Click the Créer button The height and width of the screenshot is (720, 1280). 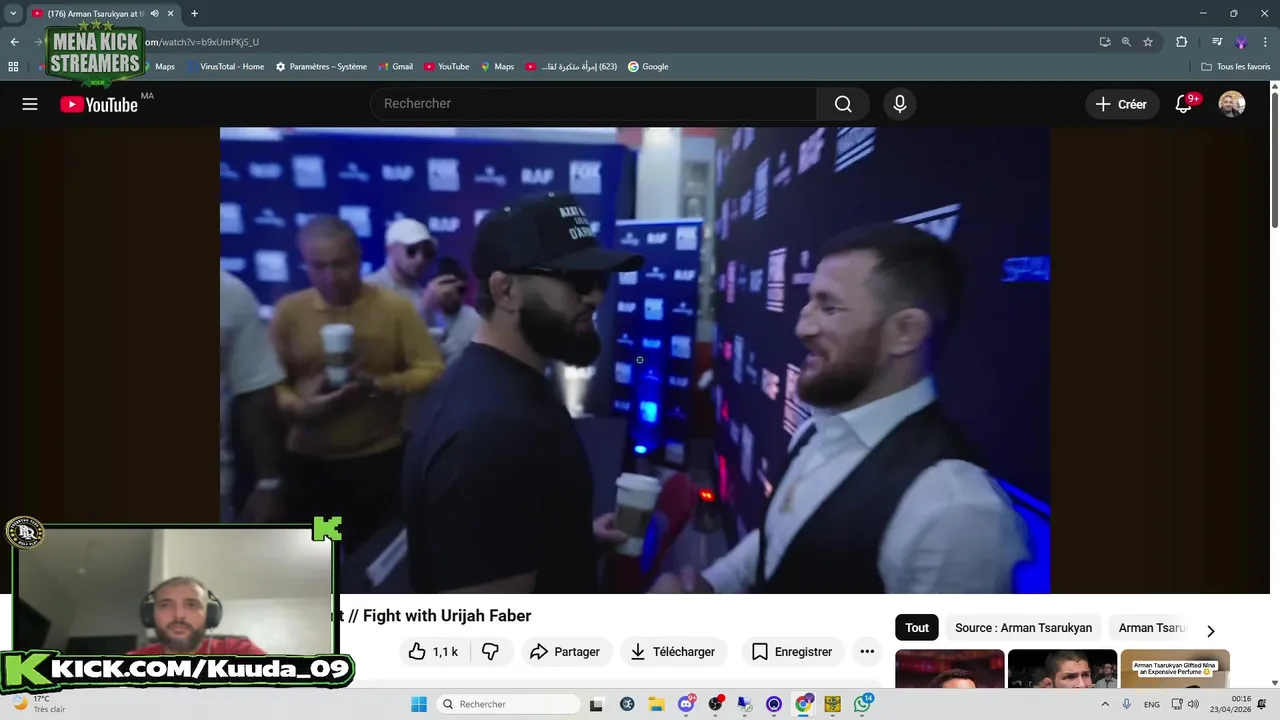click(1122, 104)
